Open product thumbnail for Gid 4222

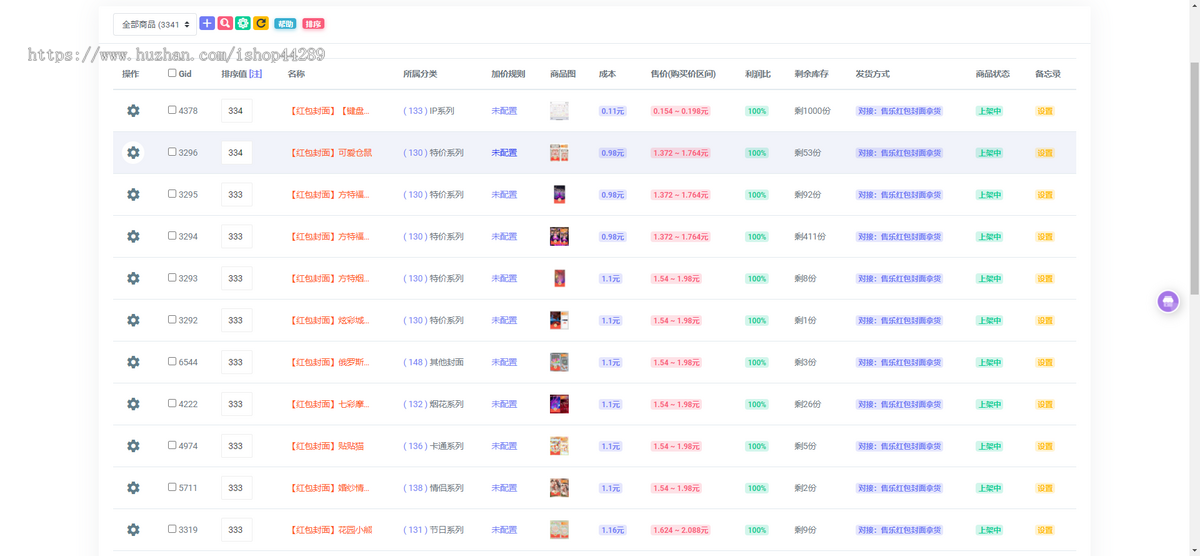pyautogui.click(x=559, y=404)
